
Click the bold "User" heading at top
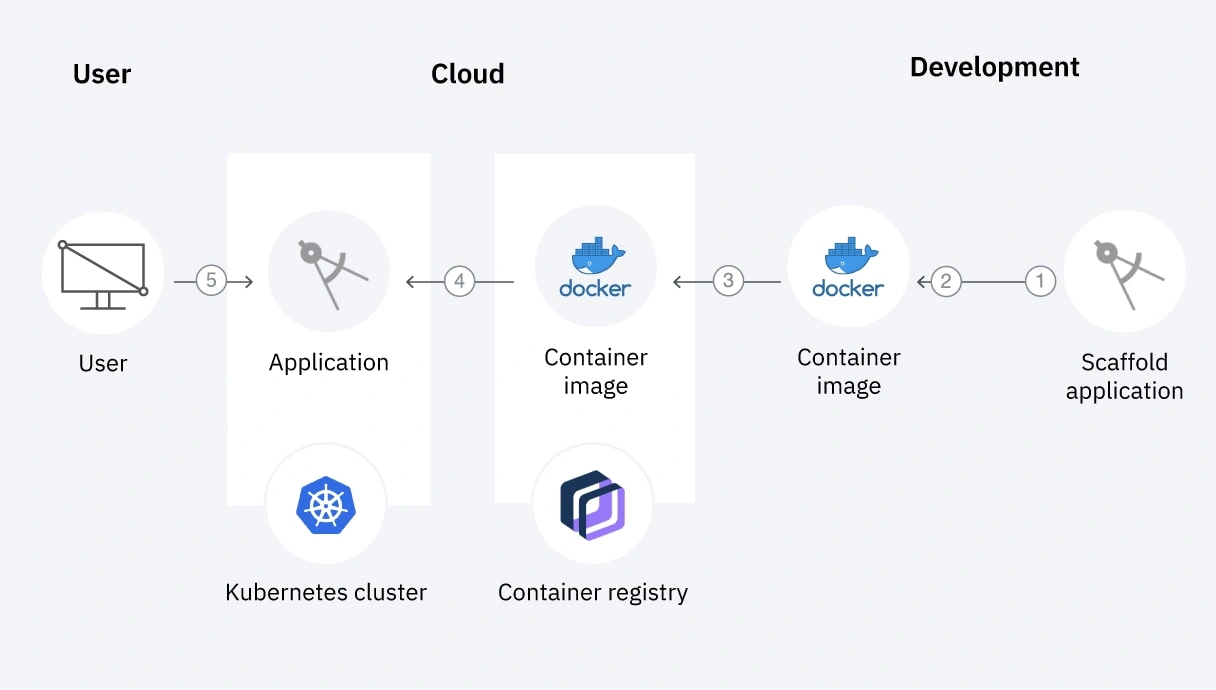pos(102,74)
